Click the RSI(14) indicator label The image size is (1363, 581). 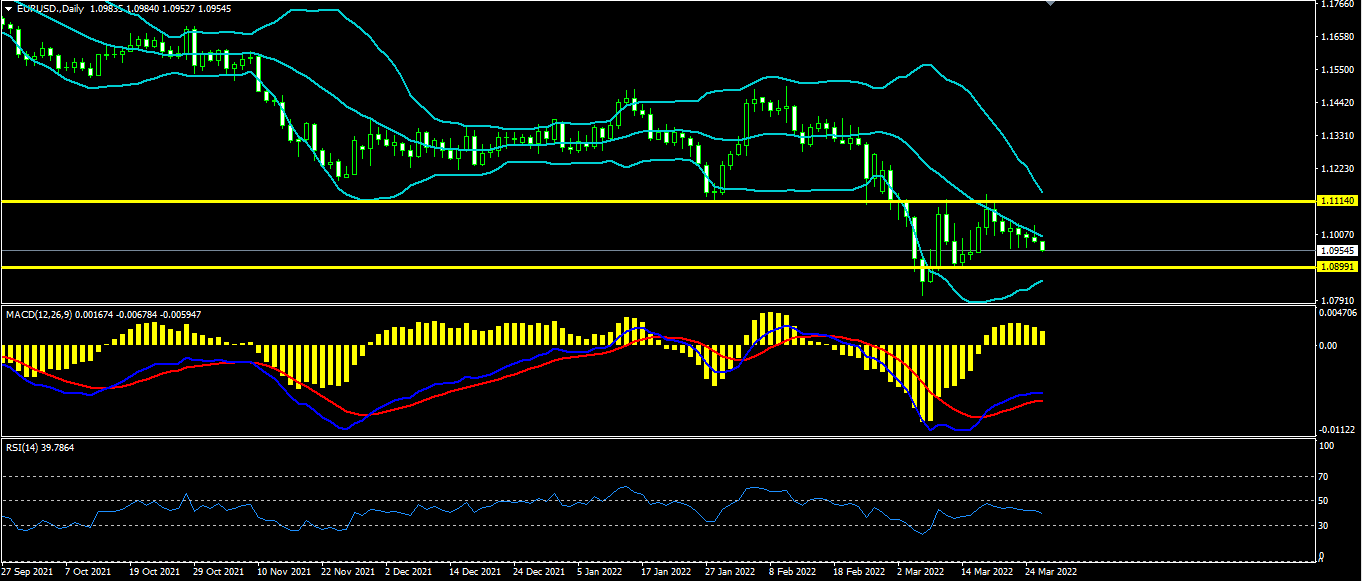point(20,447)
